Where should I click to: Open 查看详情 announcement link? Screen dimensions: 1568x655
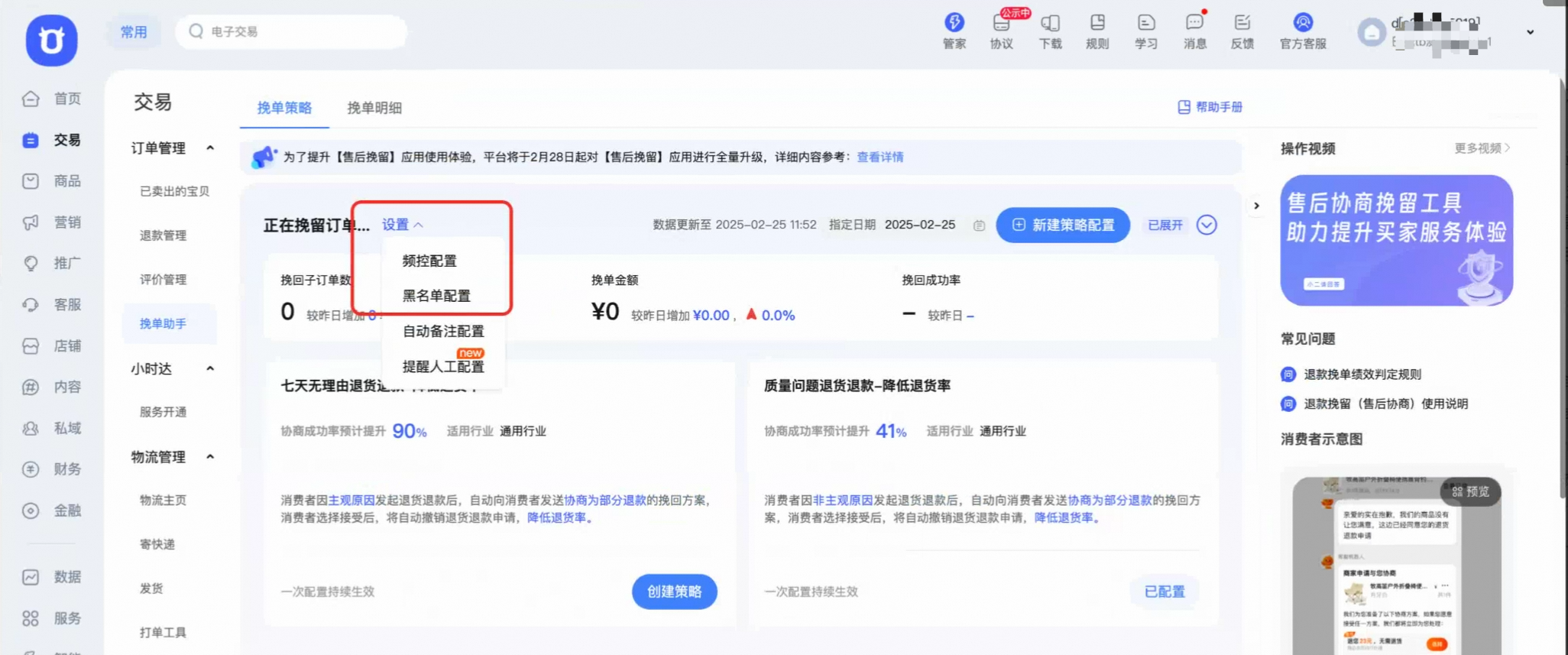click(x=880, y=157)
